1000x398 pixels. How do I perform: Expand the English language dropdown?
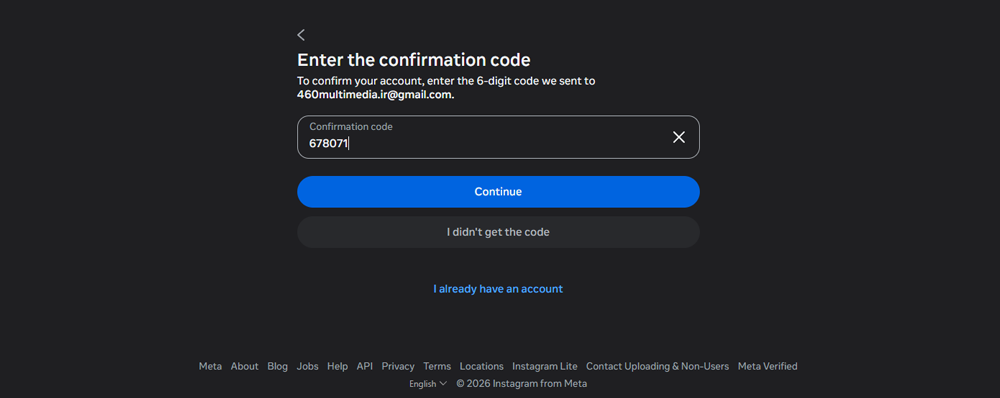(428, 384)
